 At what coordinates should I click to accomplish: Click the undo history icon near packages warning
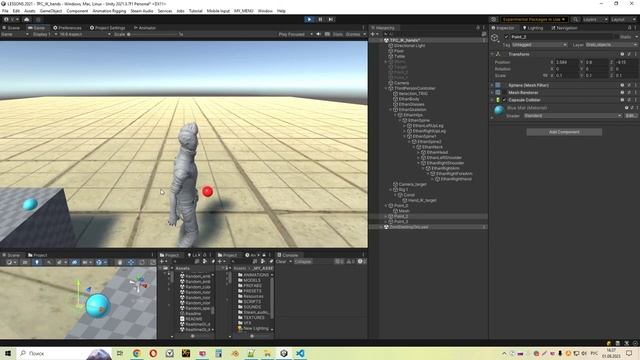coord(493,19)
